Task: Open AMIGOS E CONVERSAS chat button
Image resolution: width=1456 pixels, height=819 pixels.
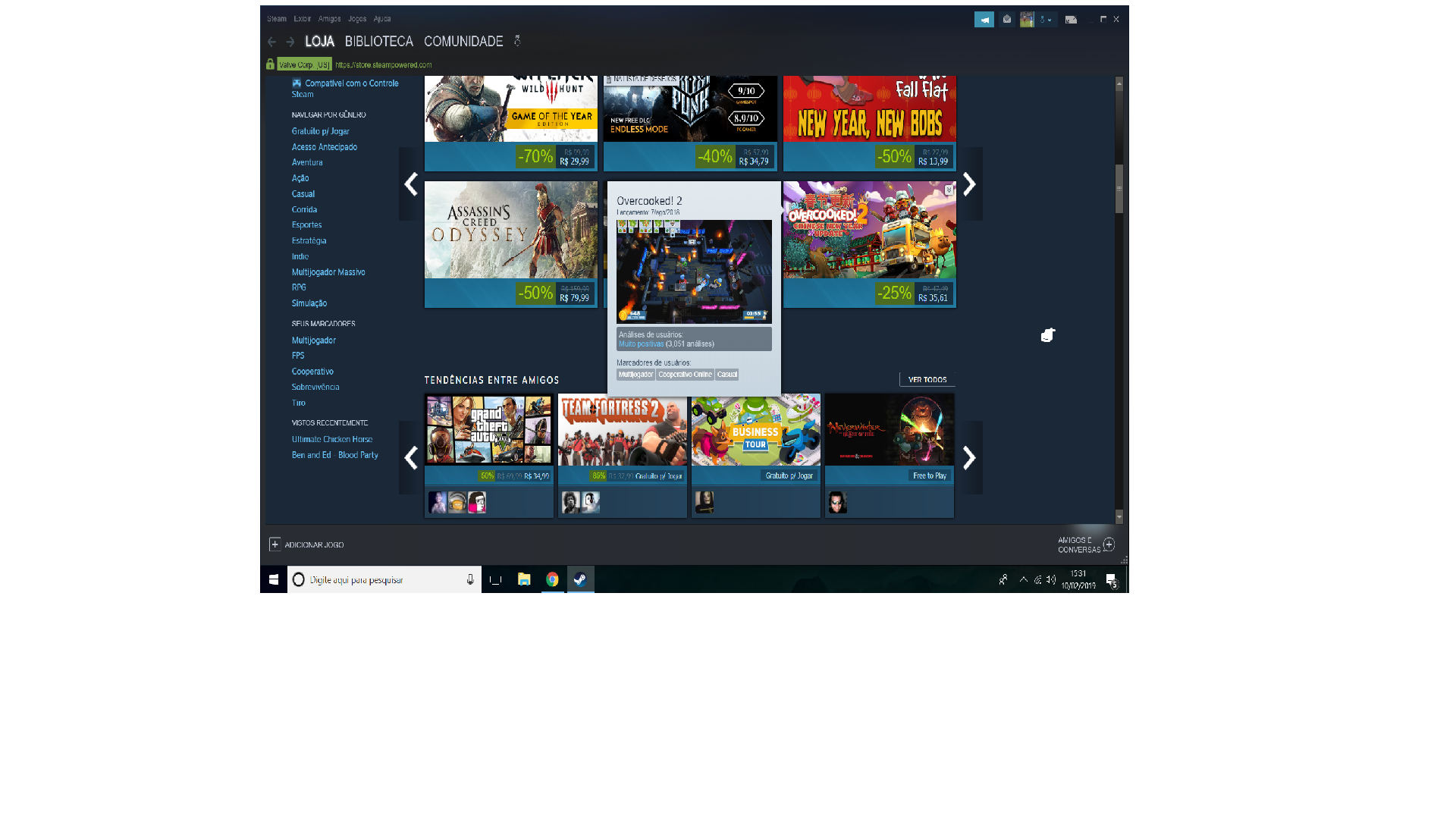Action: click(1086, 544)
